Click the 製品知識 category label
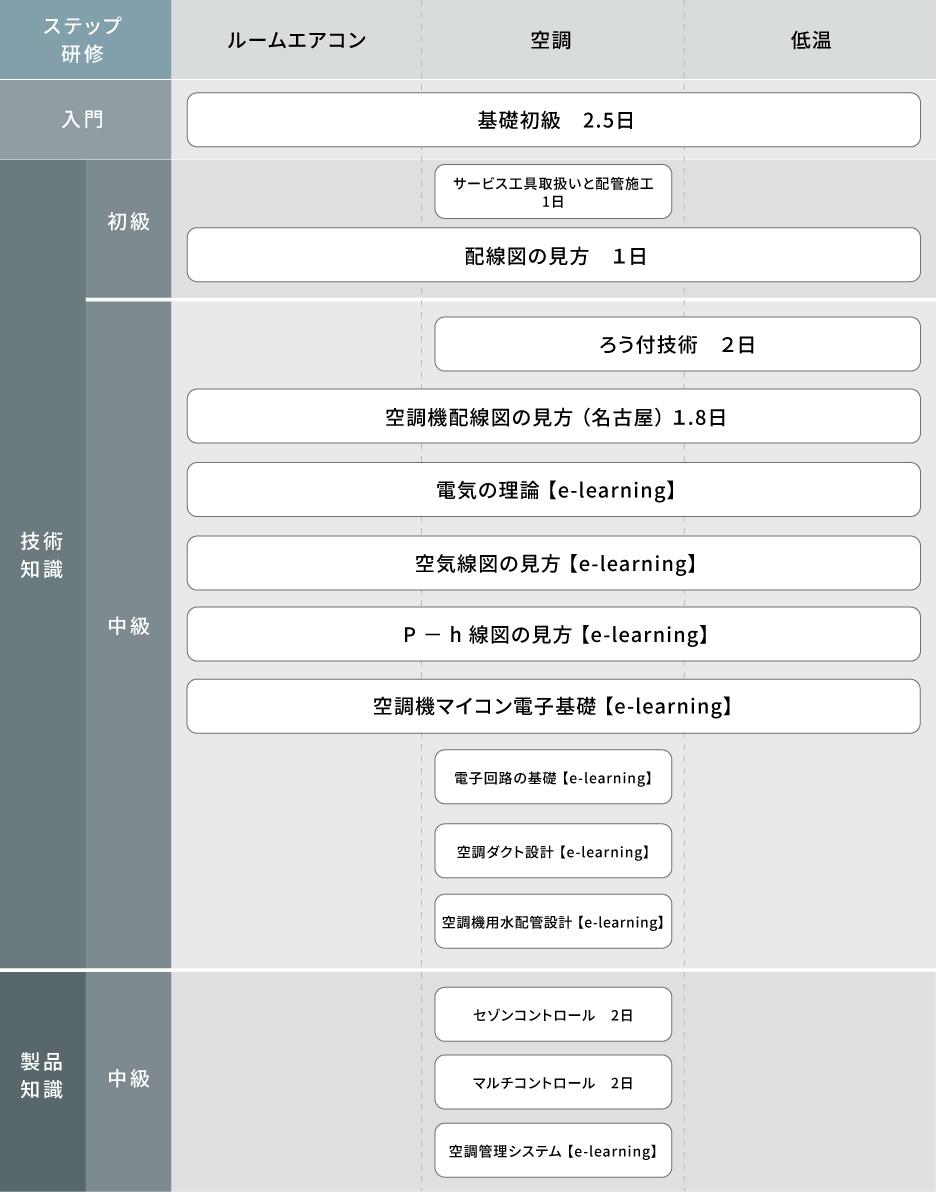 42,1076
